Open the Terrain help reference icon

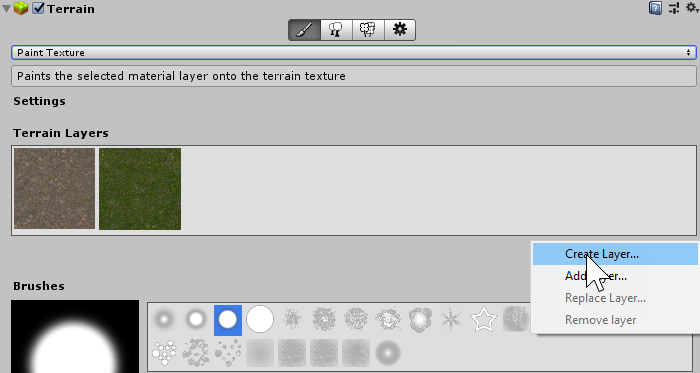(655, 8)
